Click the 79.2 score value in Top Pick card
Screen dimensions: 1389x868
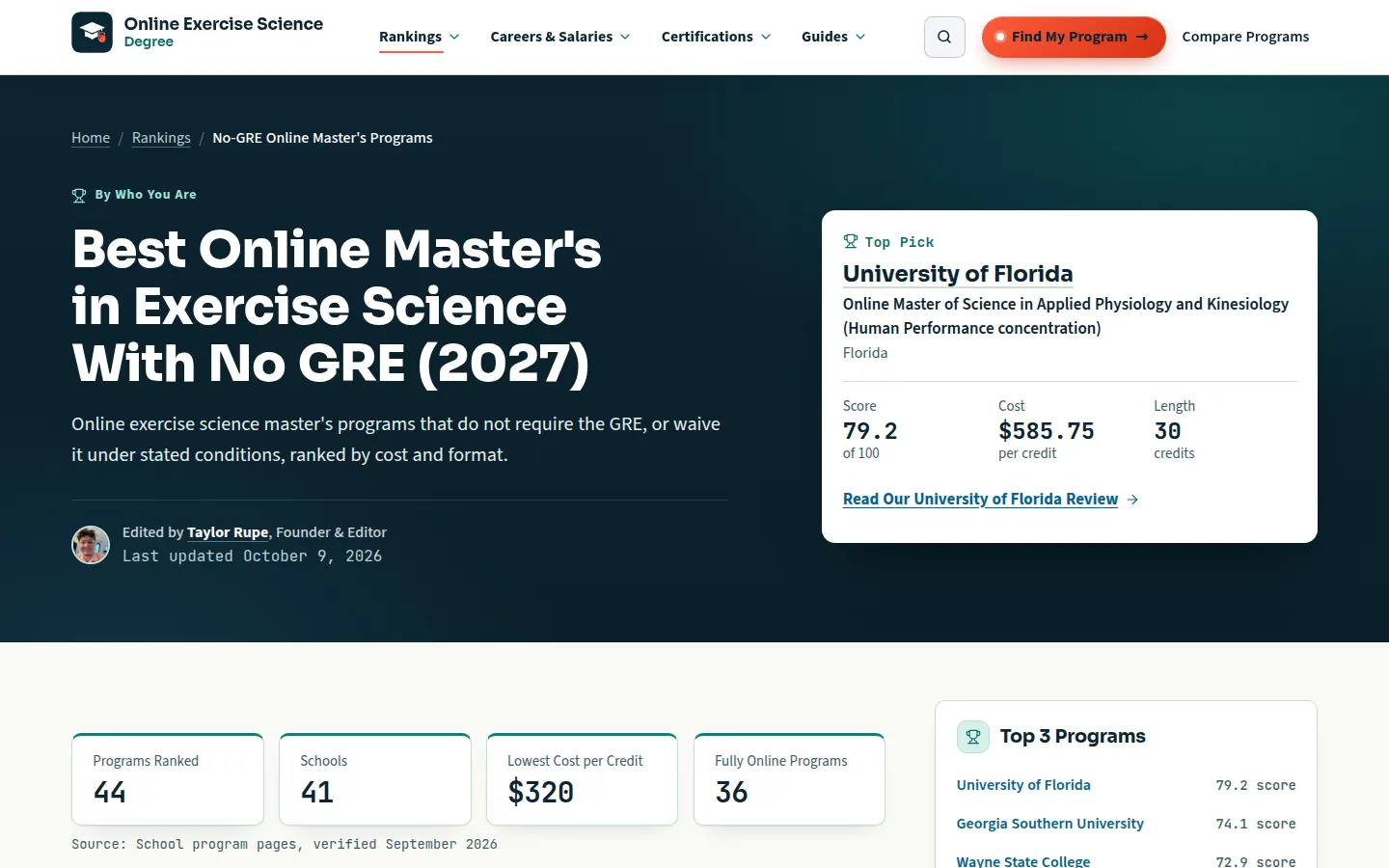[x=870, y=431]
